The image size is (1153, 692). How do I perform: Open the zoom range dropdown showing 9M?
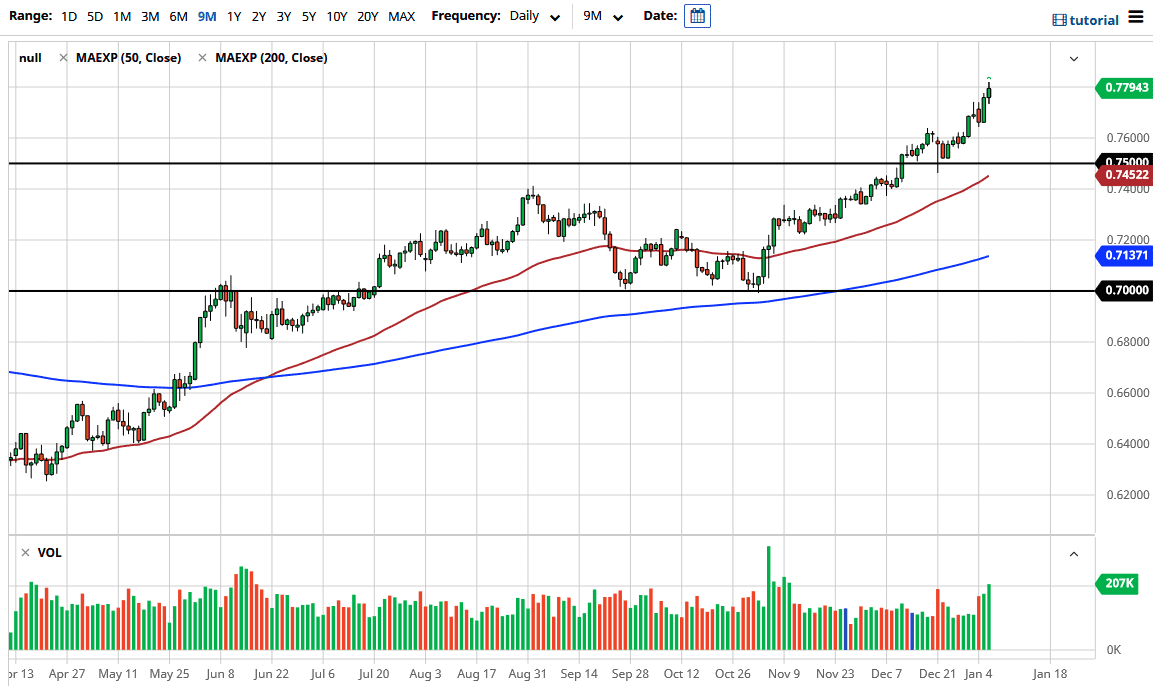(601, 16)
